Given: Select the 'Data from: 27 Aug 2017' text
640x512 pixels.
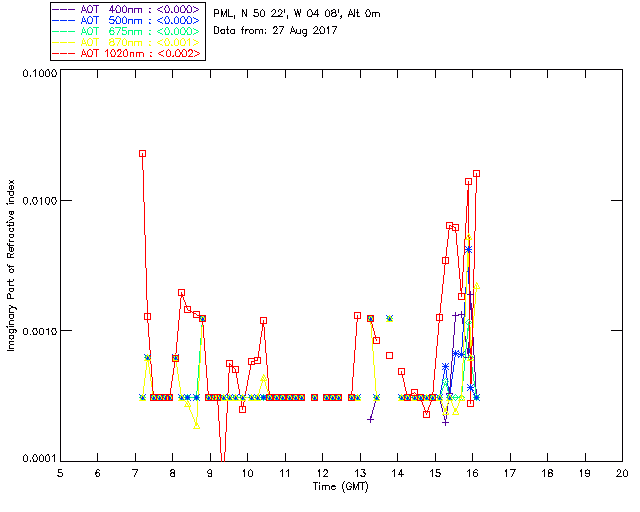Looking at the screenshot, I should [x=275, y=31].
